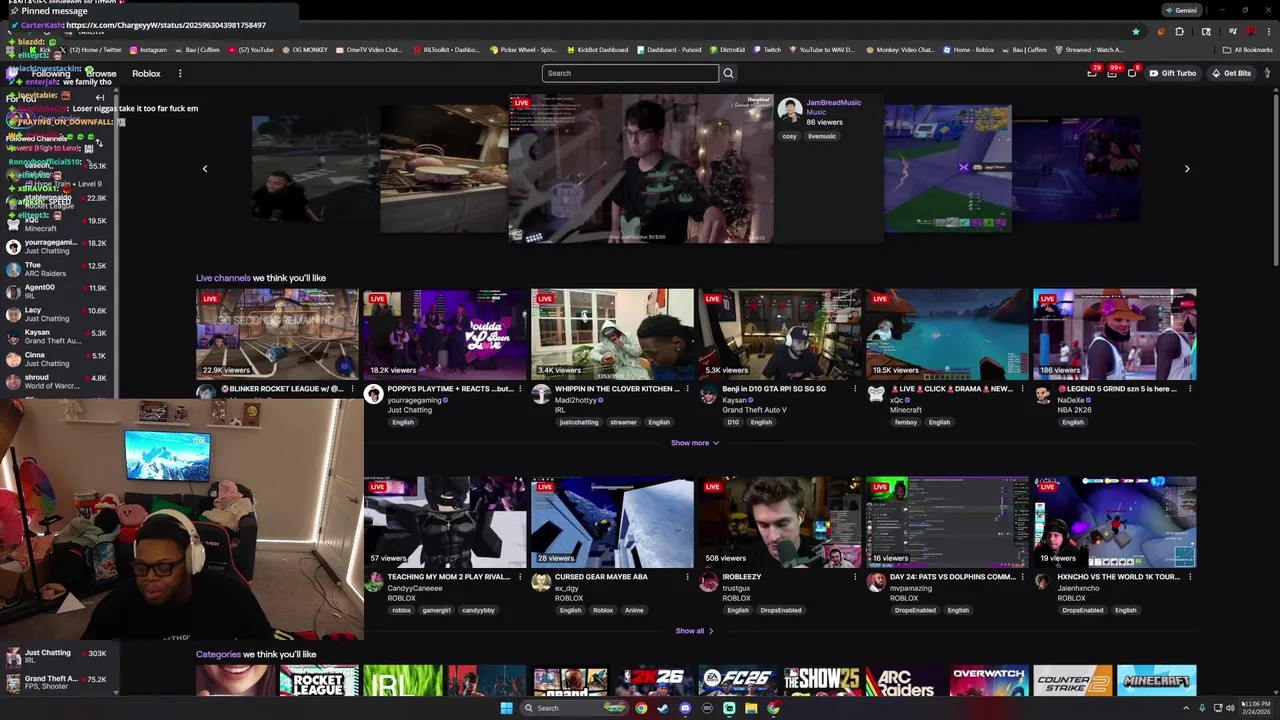The image size is (1280, 720).
Task: Open options menu for DAY 24: PATS VS DOLPHINS card
Action: coord(1022,577)
